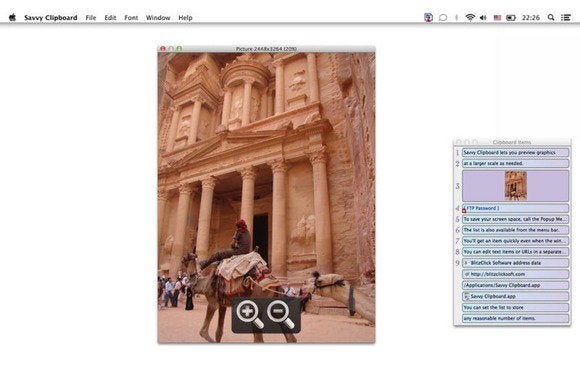Select the 'FTP Password' clipboard item

[515, 208]
